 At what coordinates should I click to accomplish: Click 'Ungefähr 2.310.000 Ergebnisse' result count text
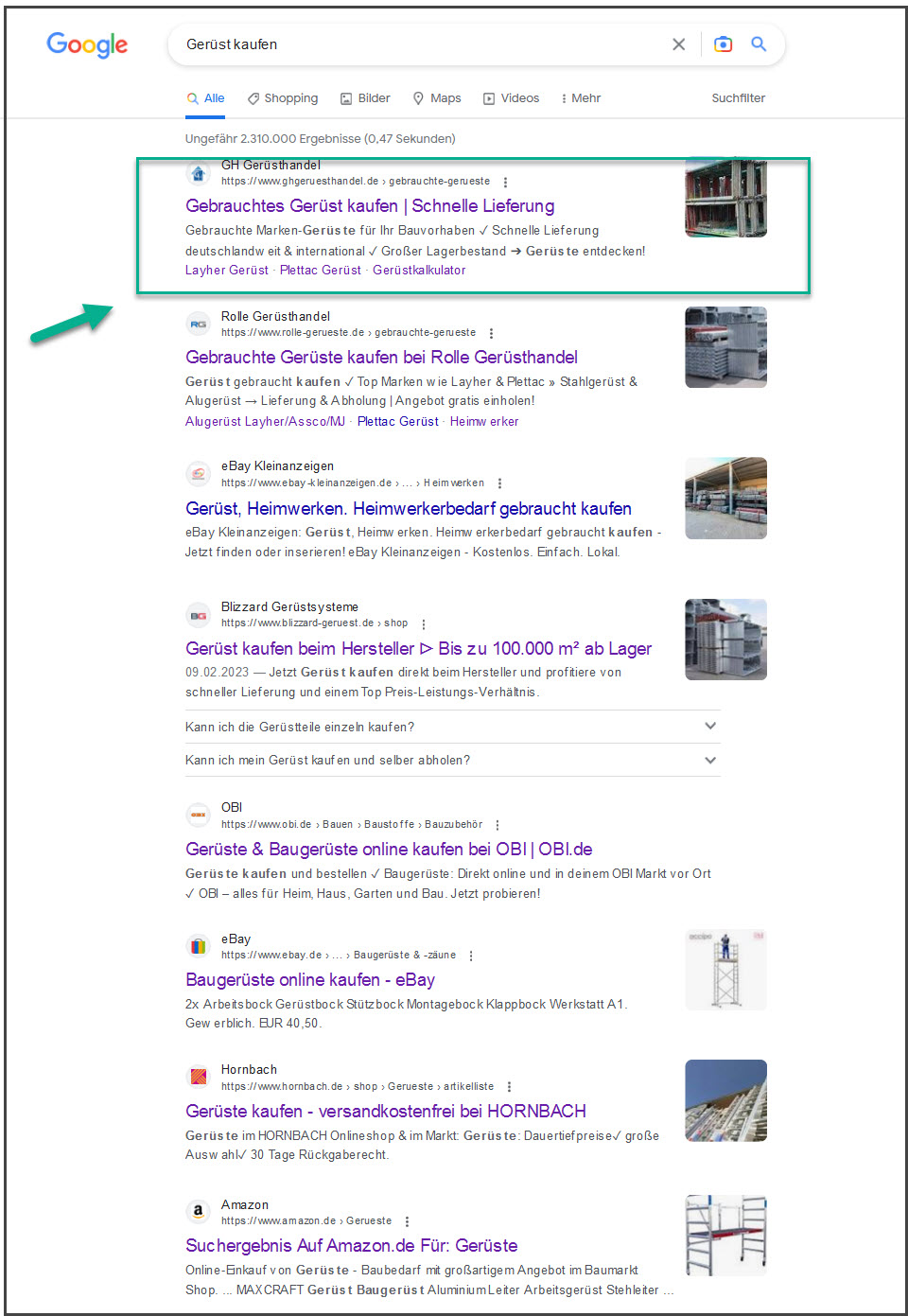(321, 139)
